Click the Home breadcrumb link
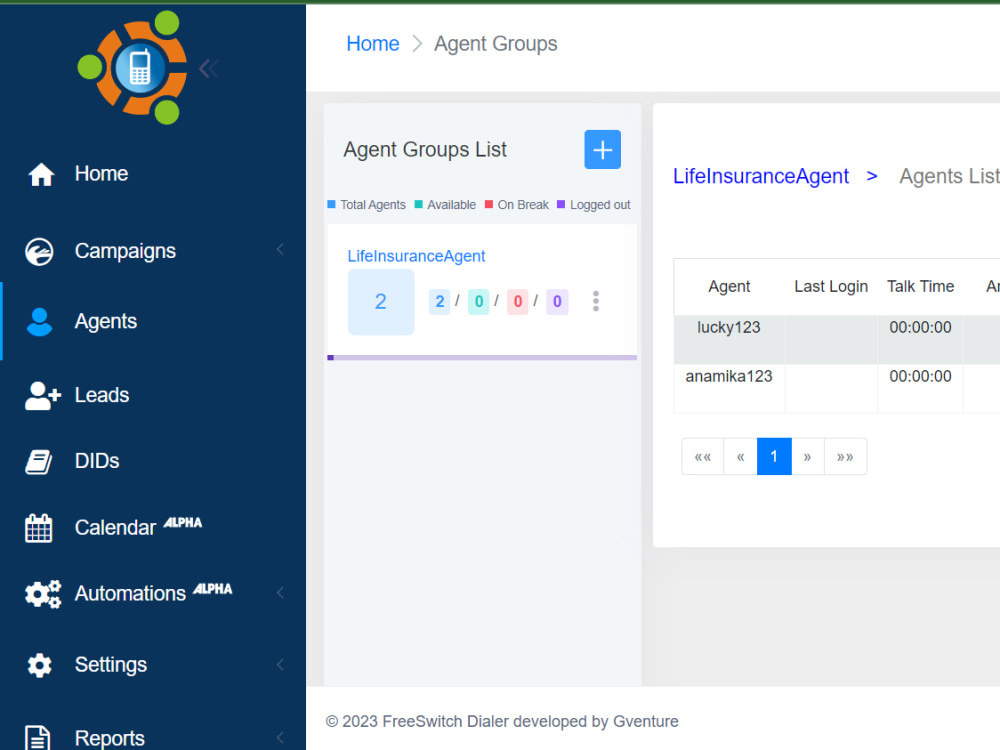The height and width of the screenshot is (750, 1000). click(x=372, y=43)
